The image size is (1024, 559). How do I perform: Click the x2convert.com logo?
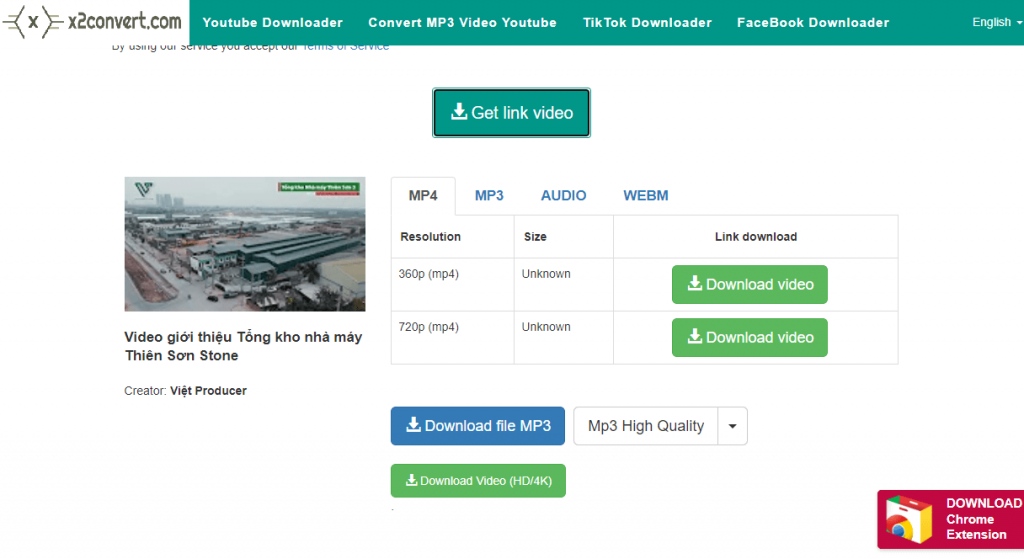tap(93, 21)
